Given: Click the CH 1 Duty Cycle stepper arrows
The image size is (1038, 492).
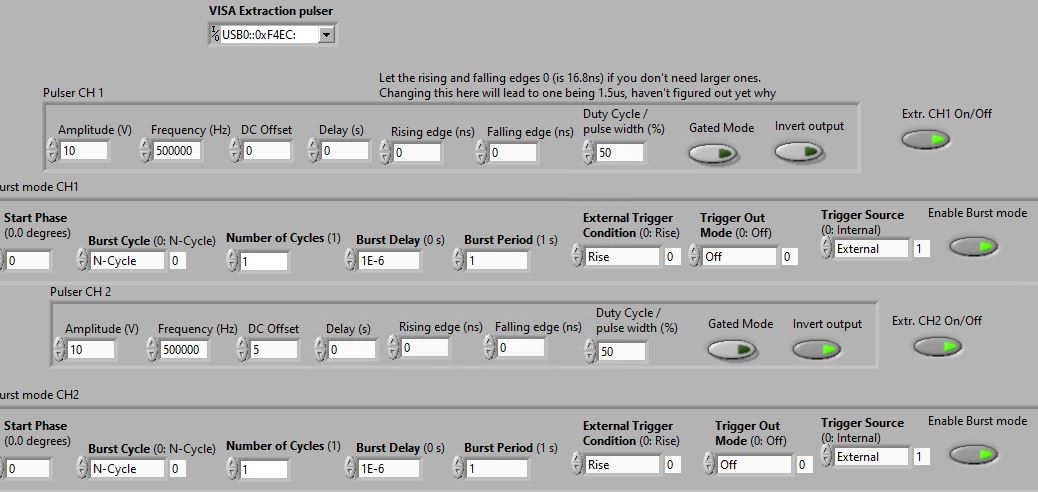Looking at the screenshot, I should click(x=589, y=153).
